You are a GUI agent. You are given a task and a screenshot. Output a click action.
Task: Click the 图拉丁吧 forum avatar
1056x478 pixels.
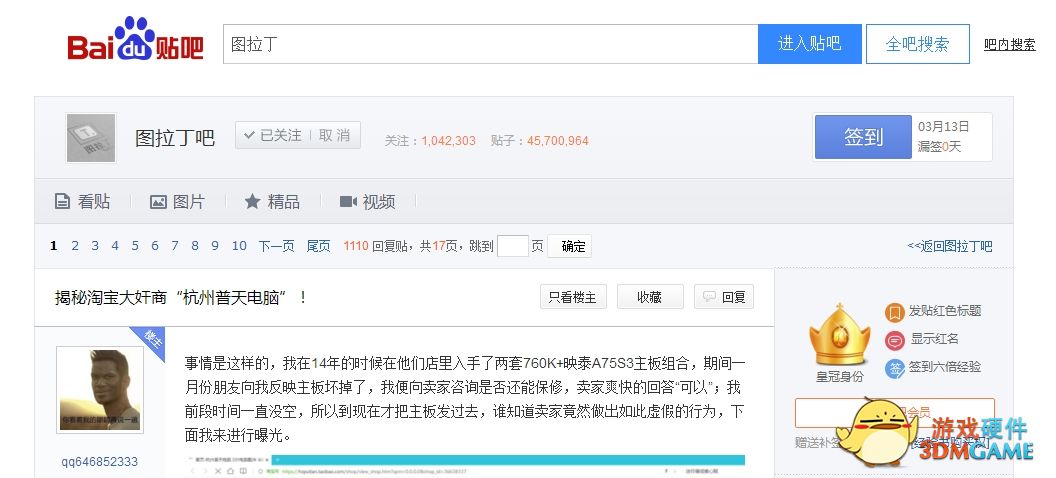tap(91, 138)
